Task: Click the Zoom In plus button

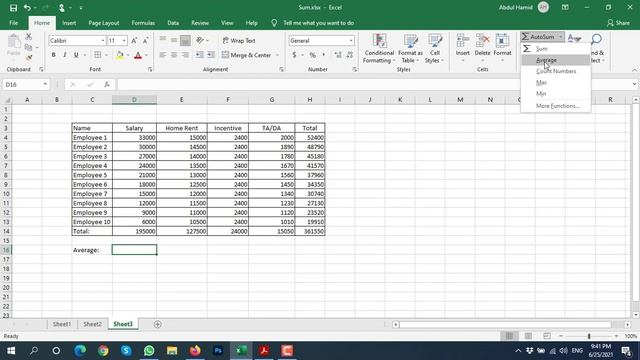Action: tap(616, 336)
